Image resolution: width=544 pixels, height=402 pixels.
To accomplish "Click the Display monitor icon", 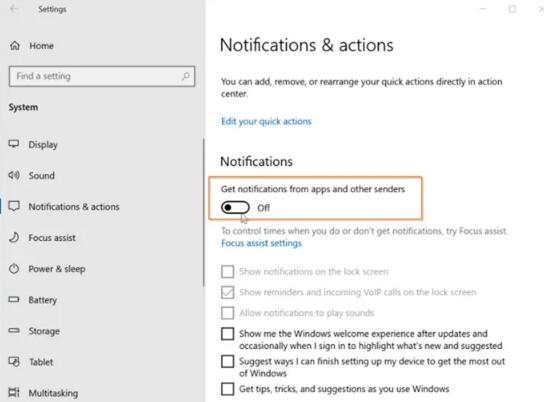I will pos(14,144).
